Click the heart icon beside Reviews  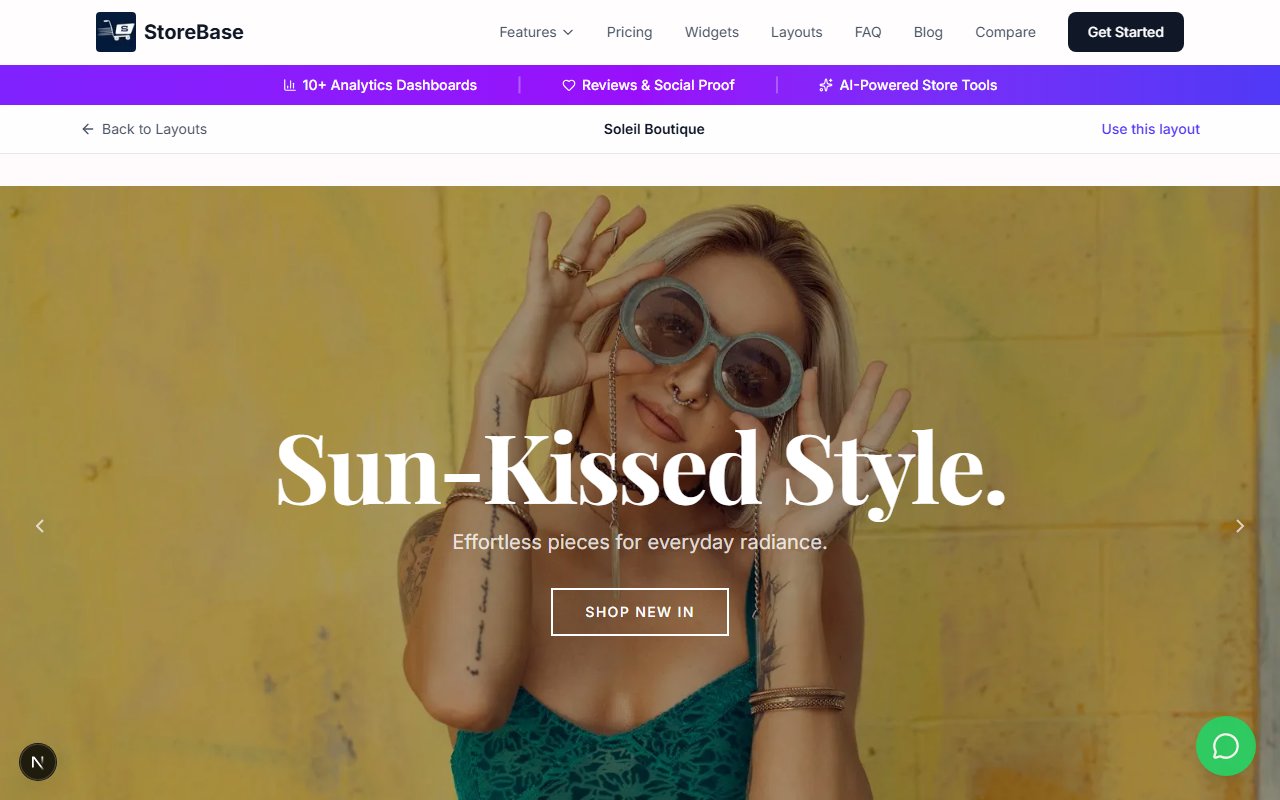(x=569, y=85)
